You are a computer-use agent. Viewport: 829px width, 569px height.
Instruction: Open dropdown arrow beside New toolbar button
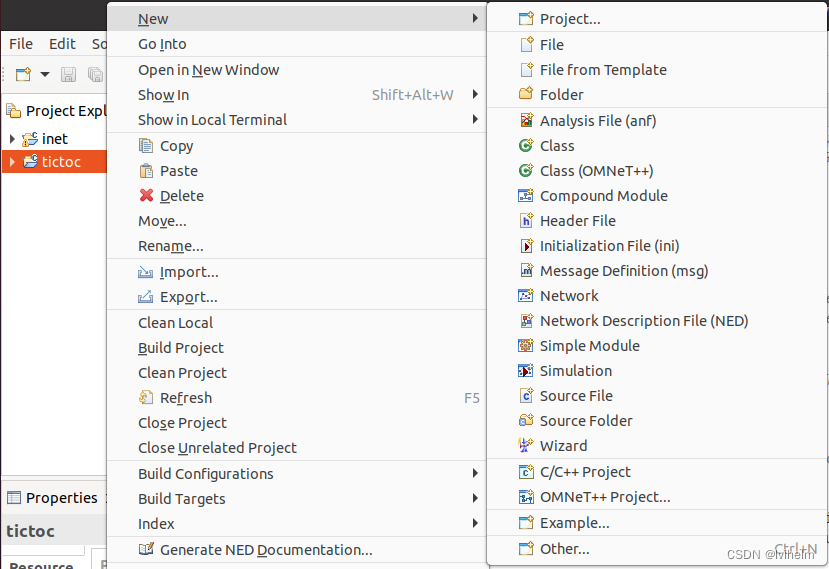[45, 75]
